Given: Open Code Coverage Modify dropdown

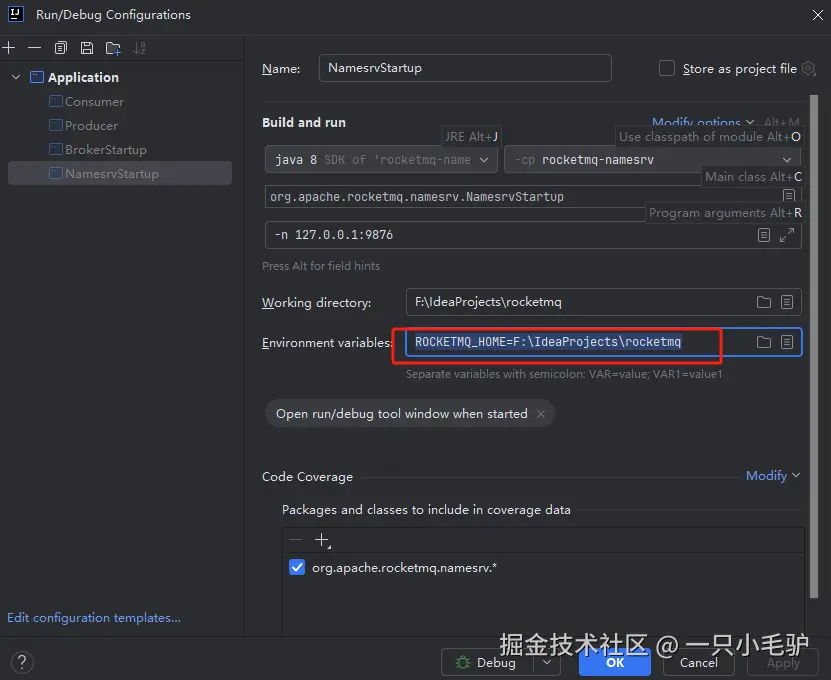Looking at the screenshot, I should click(x=773, y=476).
